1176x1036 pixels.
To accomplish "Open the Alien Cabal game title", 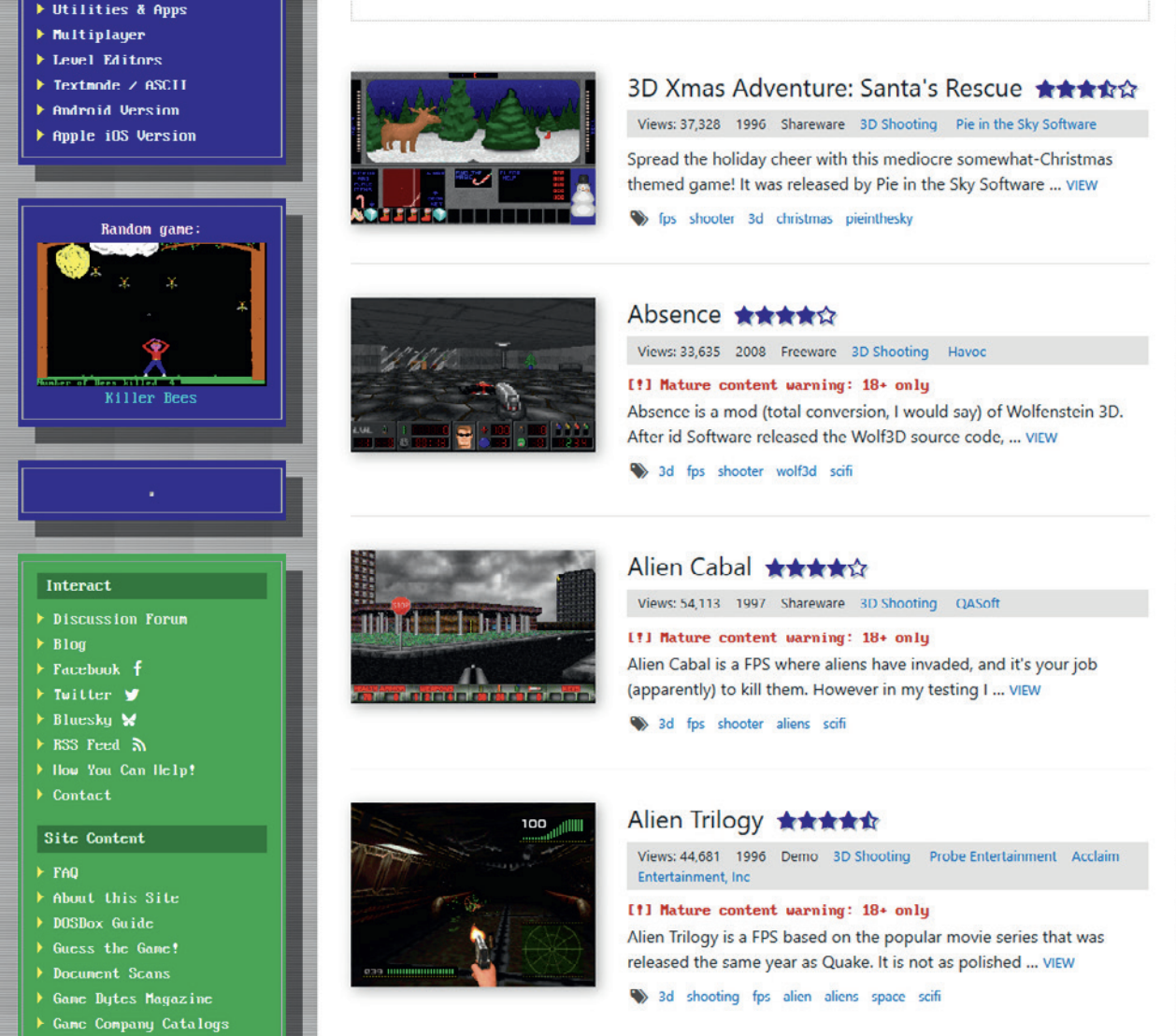I will (689, 568).
